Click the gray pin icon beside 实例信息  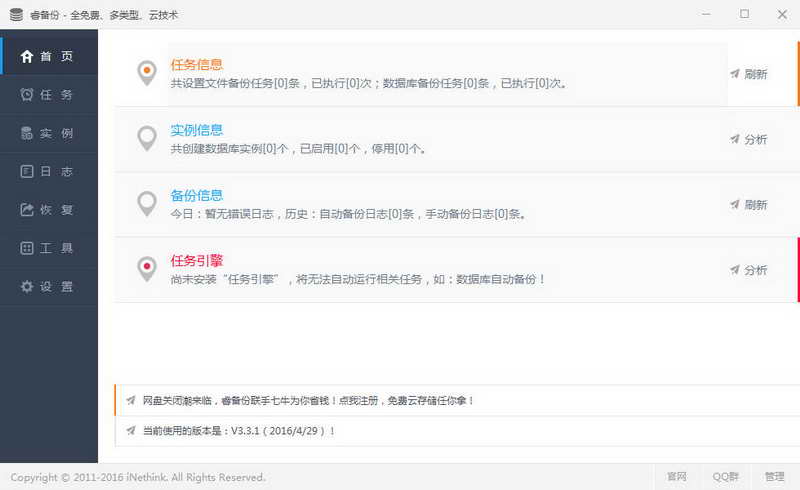(147, 138)
